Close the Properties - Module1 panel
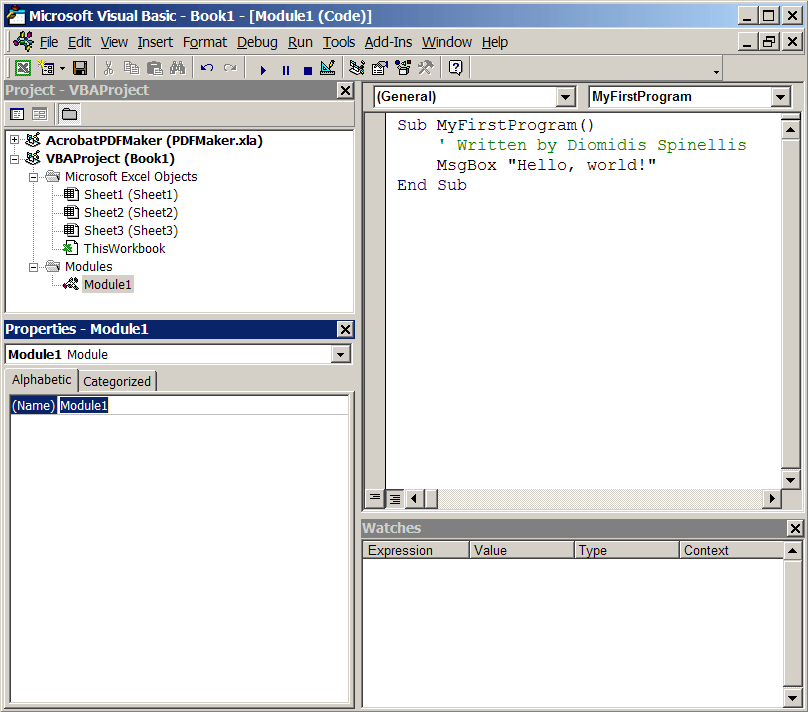Image resolution: width=808 pixels, height=712 pixels. [345, 329]
